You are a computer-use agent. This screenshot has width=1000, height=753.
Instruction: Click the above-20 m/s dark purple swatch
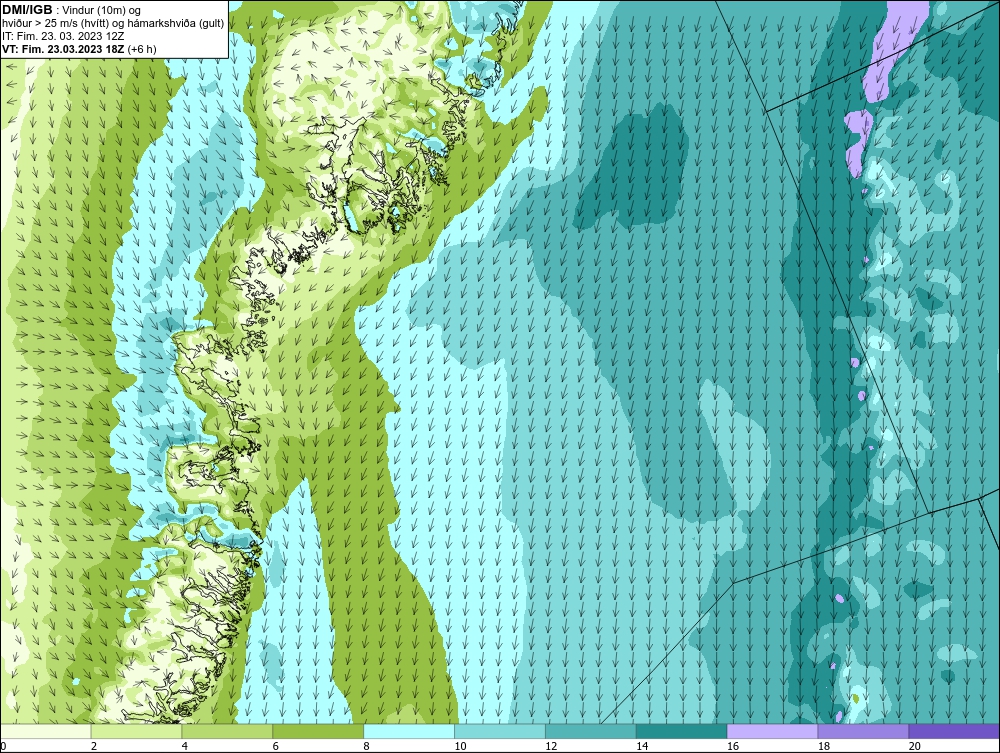[954, 731]
